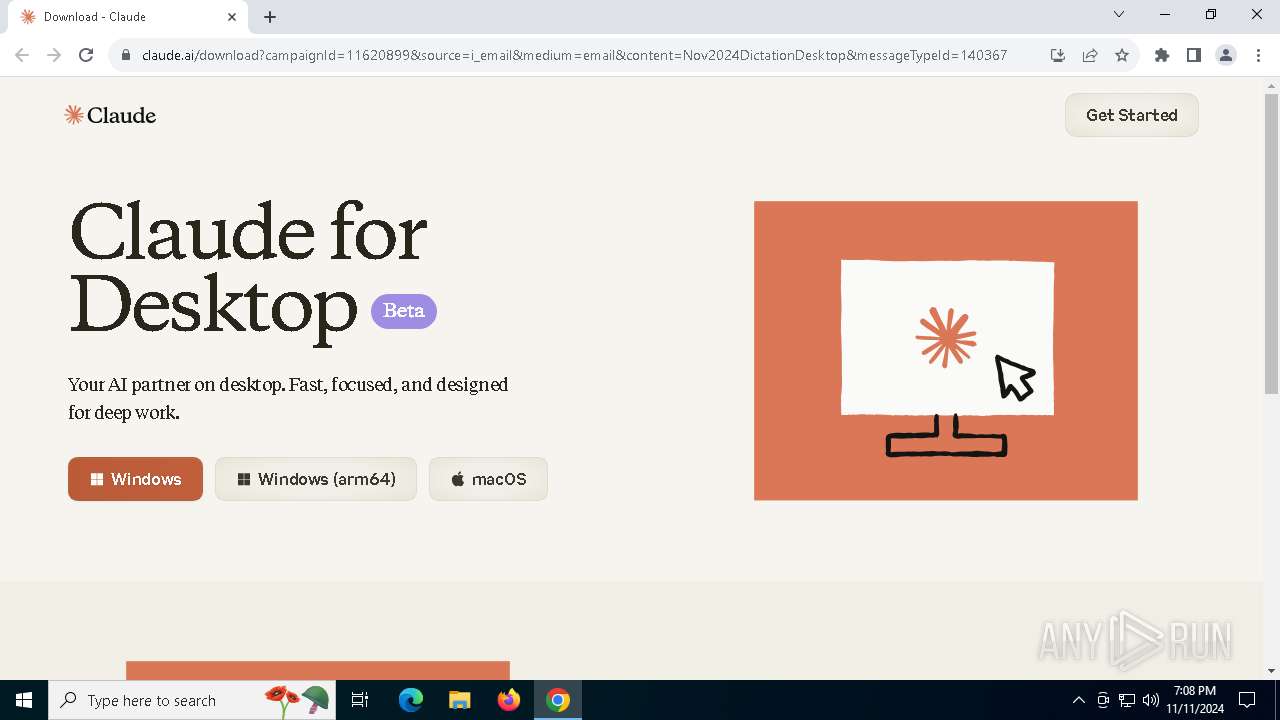Open the tab search dropdown

[1119, 15]
